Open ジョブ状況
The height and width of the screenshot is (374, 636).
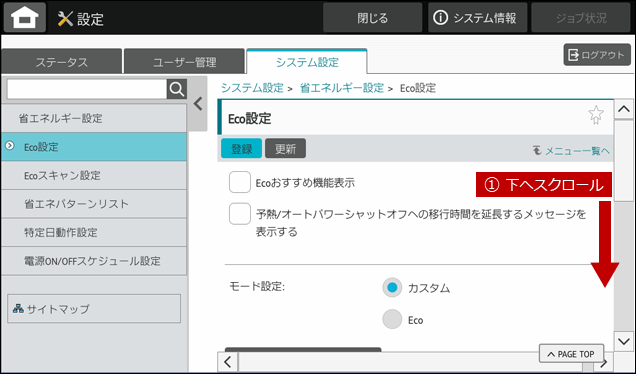tap(581, 18)
